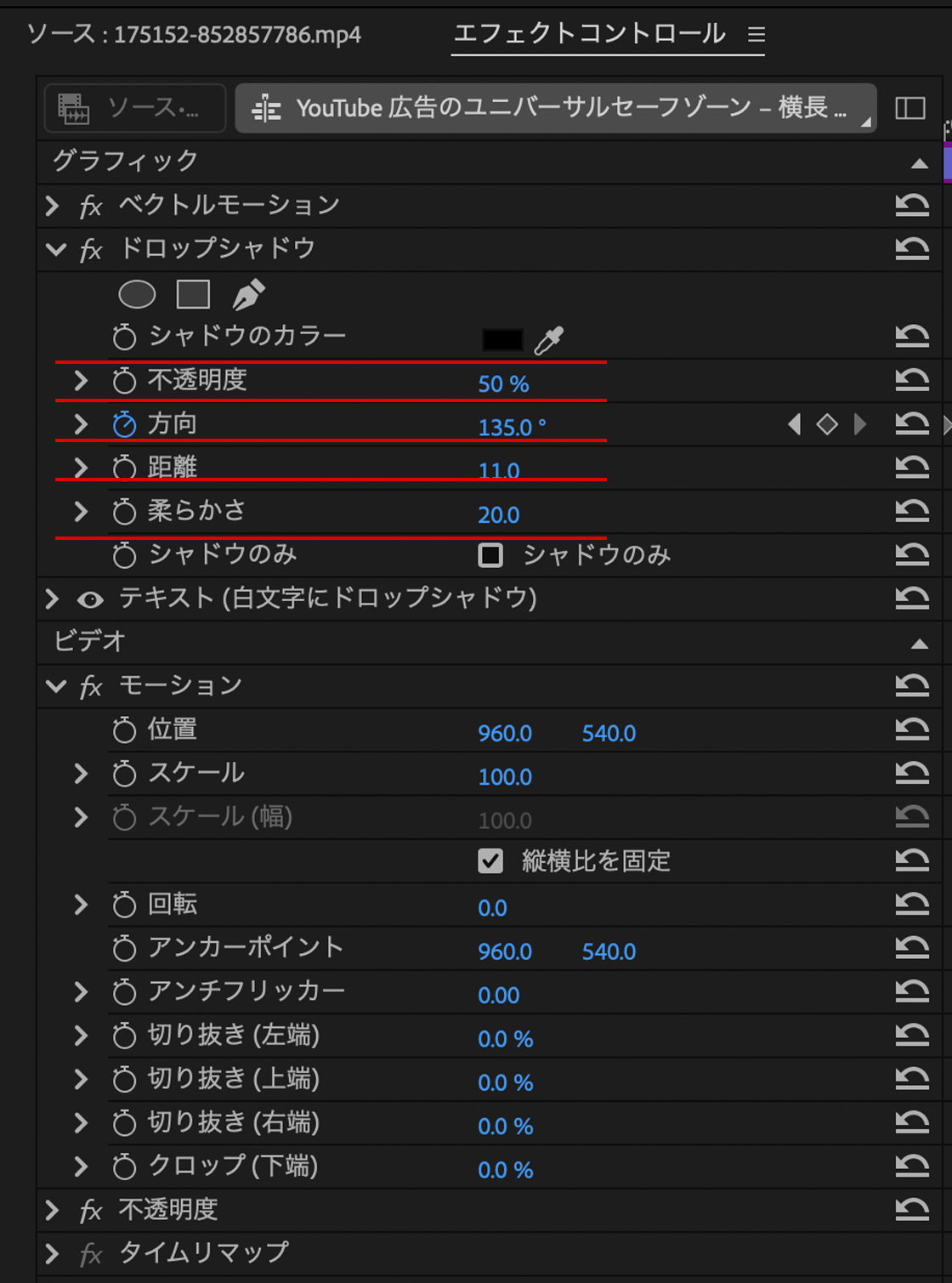The width and height of the screenshot is (952, 1283).
Task: Open the black シャドウのカラー swatch
Action: (502, 340)
